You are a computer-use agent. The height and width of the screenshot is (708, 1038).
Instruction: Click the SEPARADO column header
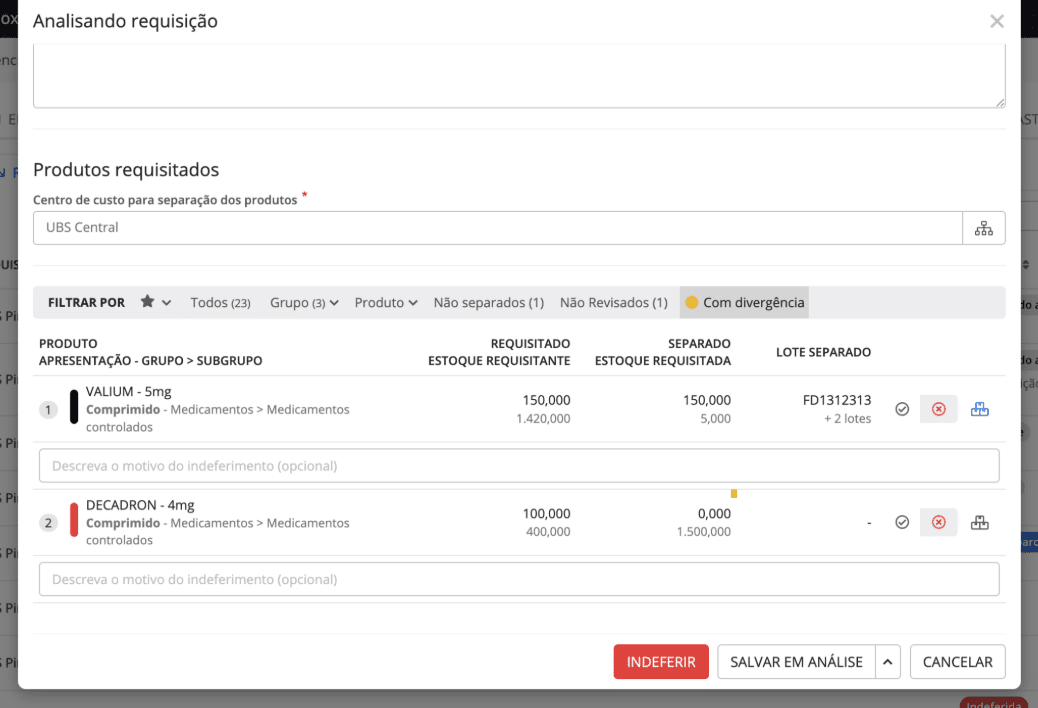[699, 343]
